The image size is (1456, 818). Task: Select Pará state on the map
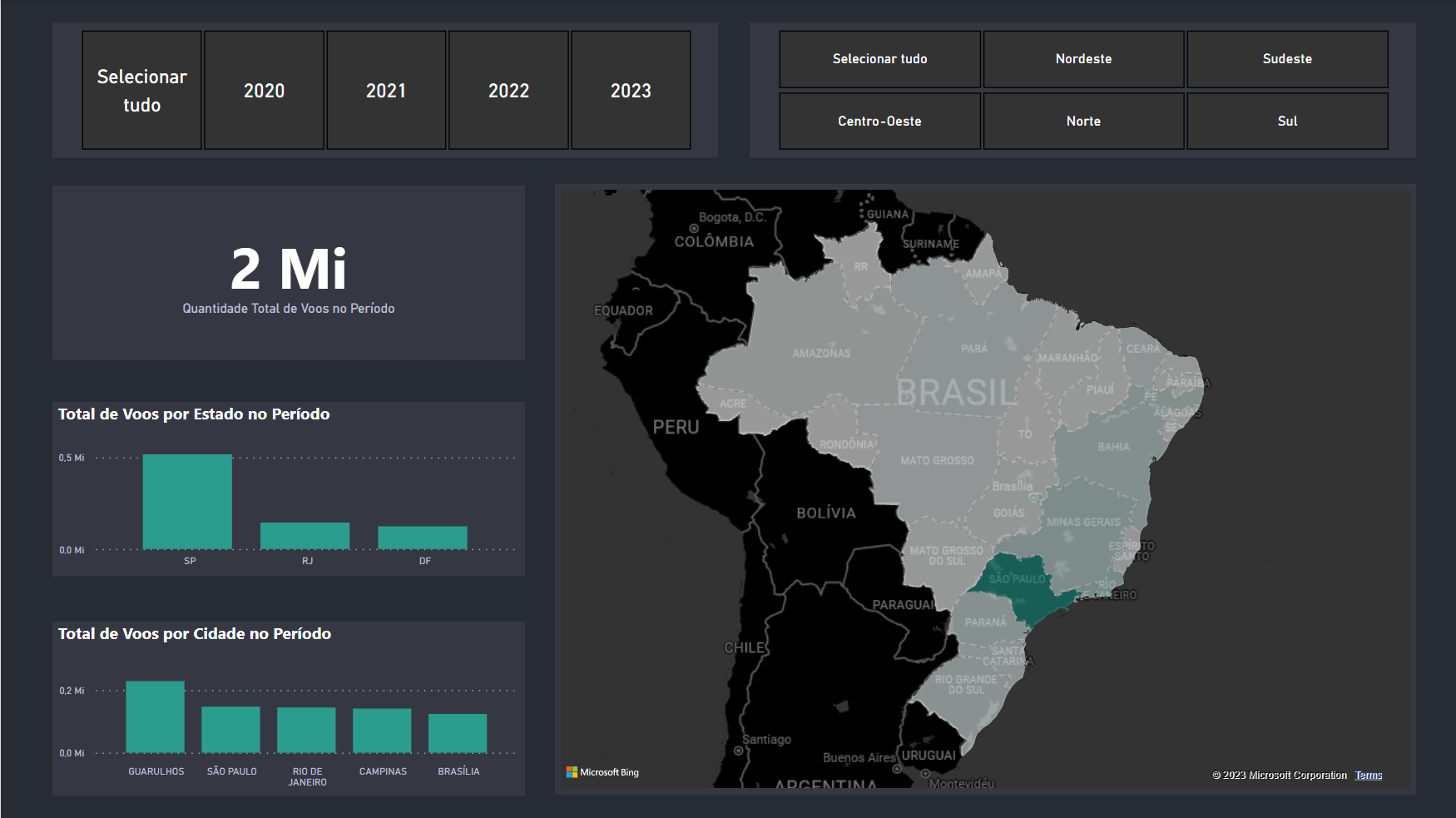[973, 350]
